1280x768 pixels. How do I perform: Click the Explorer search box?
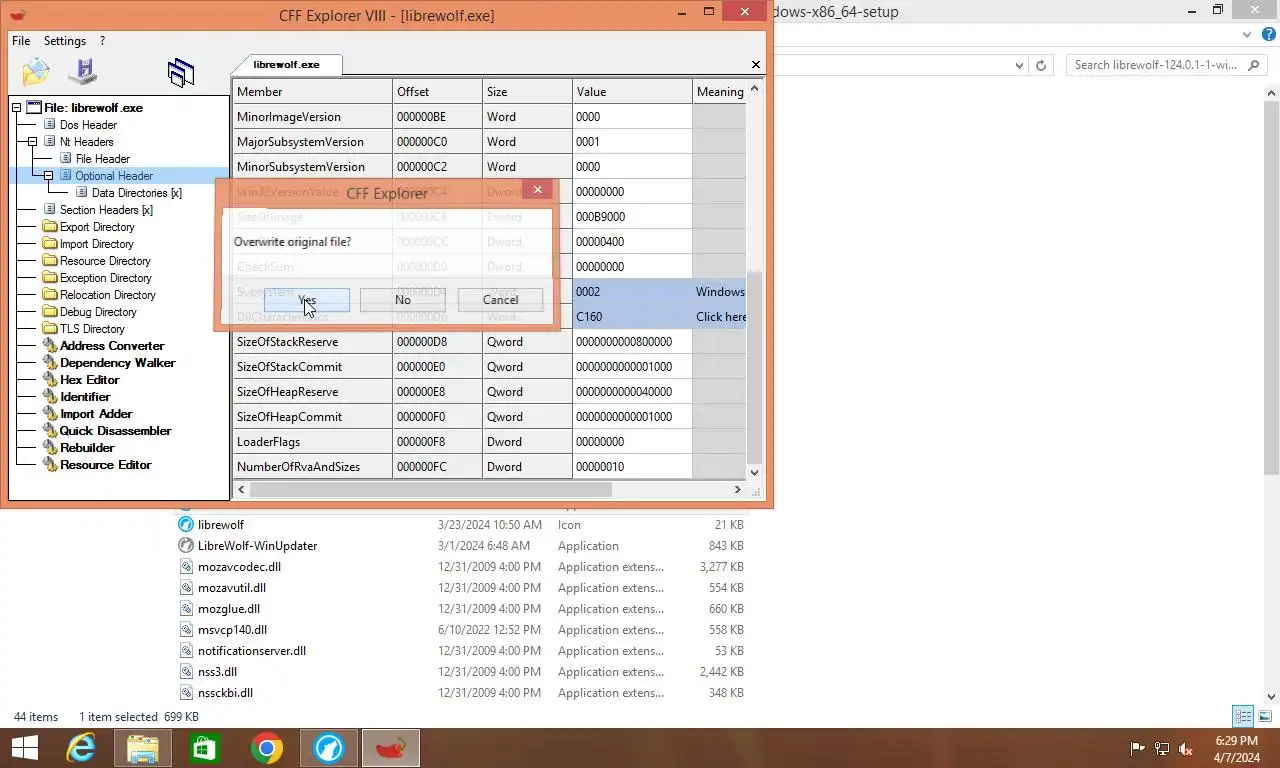pos(1167,65)
